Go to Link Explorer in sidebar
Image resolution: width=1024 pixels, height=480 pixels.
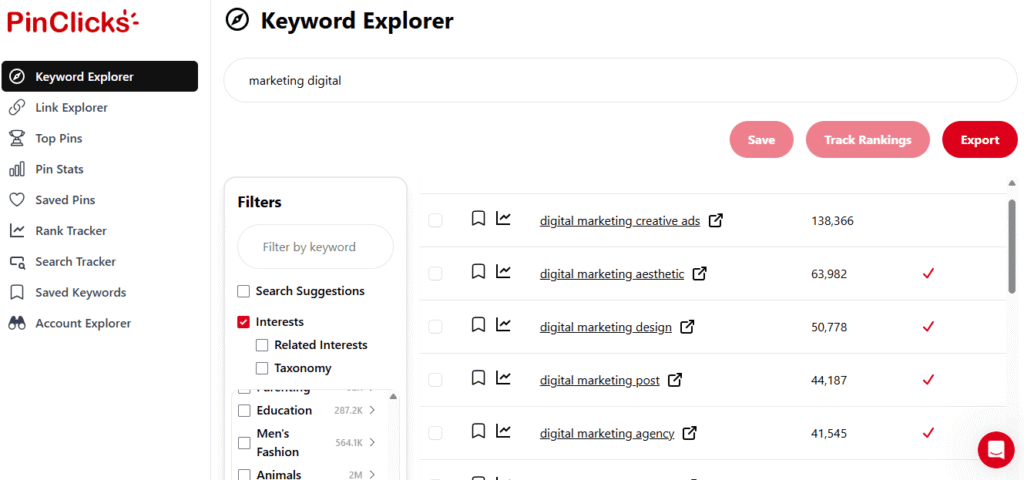[71, 107]
